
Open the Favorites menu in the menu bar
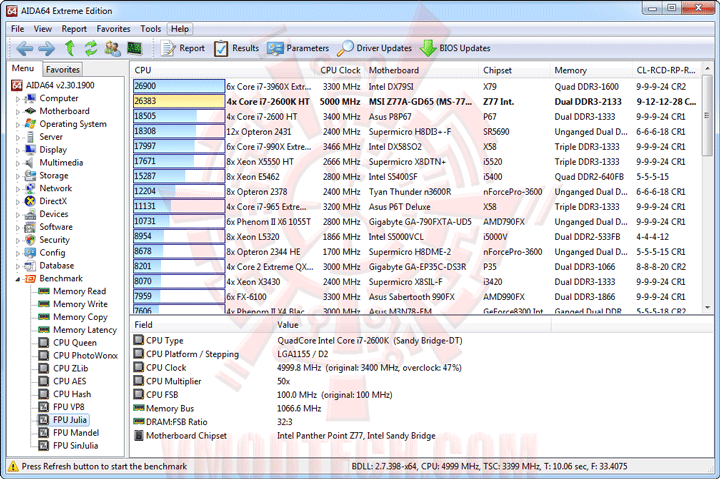point(113,29)
